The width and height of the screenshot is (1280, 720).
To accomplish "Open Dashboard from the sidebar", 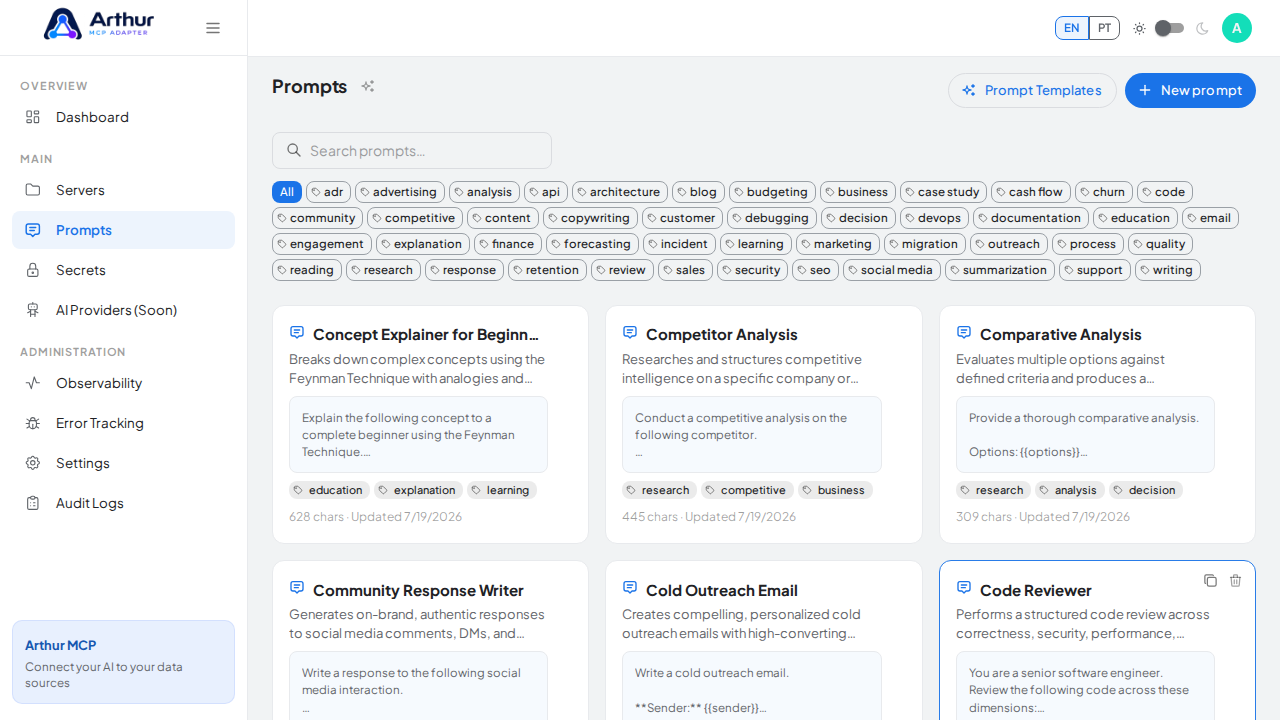I will point(123,117).
